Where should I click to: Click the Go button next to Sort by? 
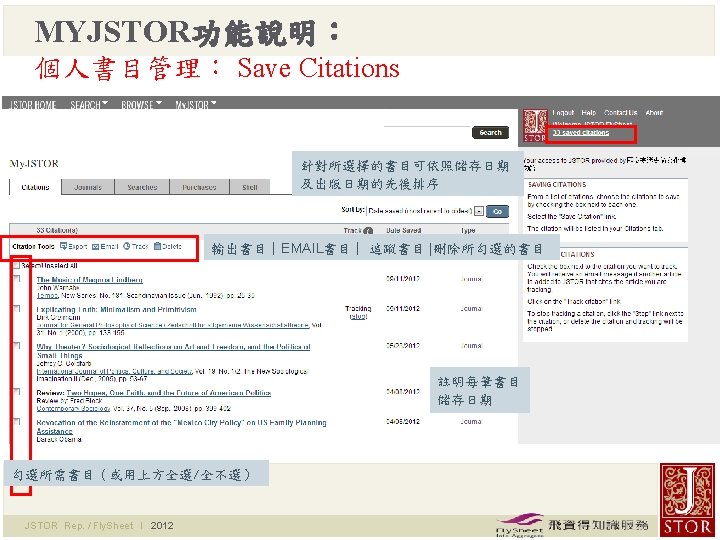tap(497, 212)
